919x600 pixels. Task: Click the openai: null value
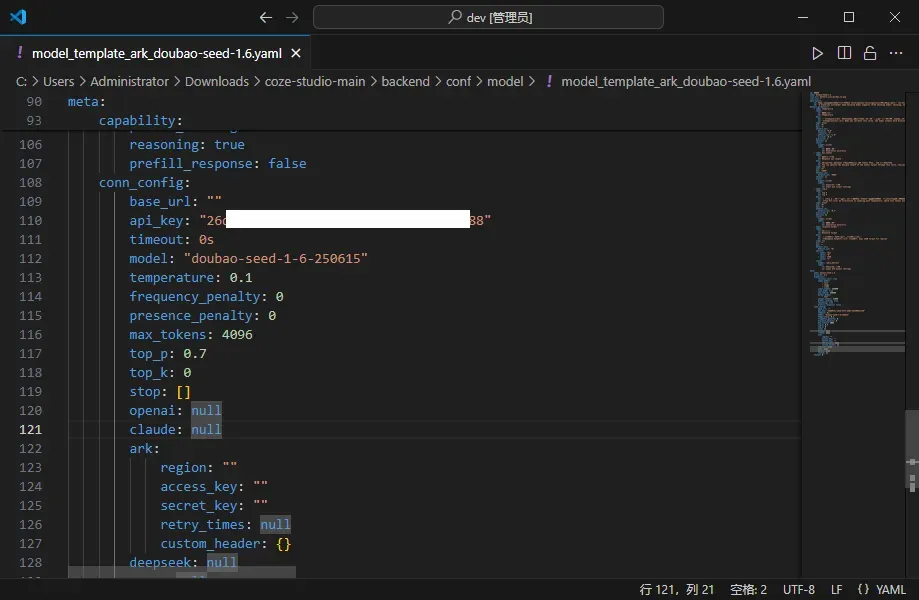coord(206,411)
